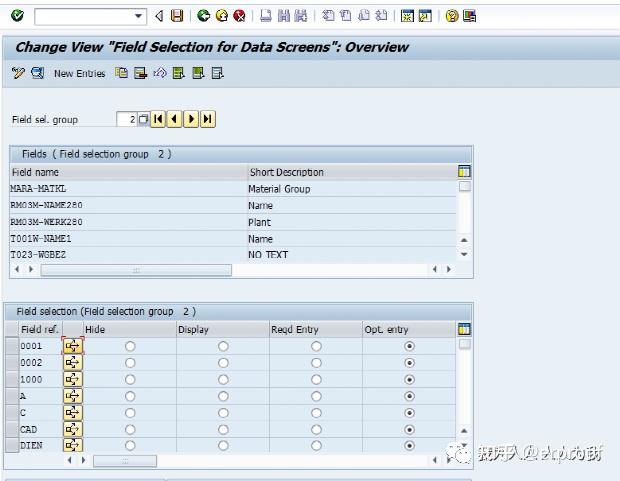Click the yellow Help icon
Screen dimensions: 620x481
452,16
